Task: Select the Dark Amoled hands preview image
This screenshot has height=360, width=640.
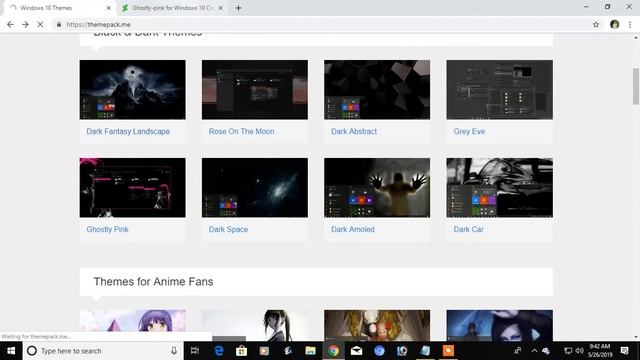Action: pos(377,188)
